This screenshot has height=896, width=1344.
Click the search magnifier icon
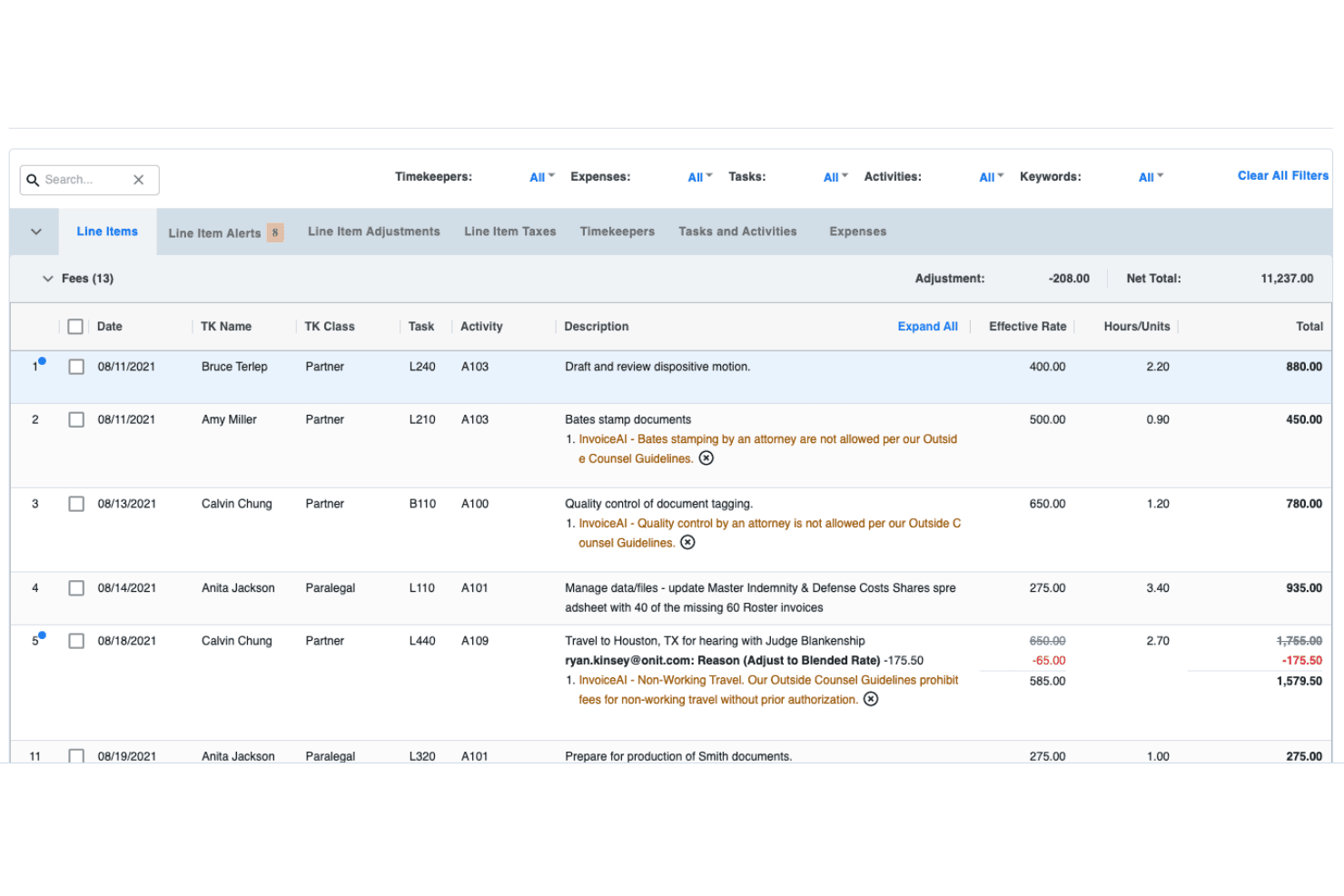[33, 180]
